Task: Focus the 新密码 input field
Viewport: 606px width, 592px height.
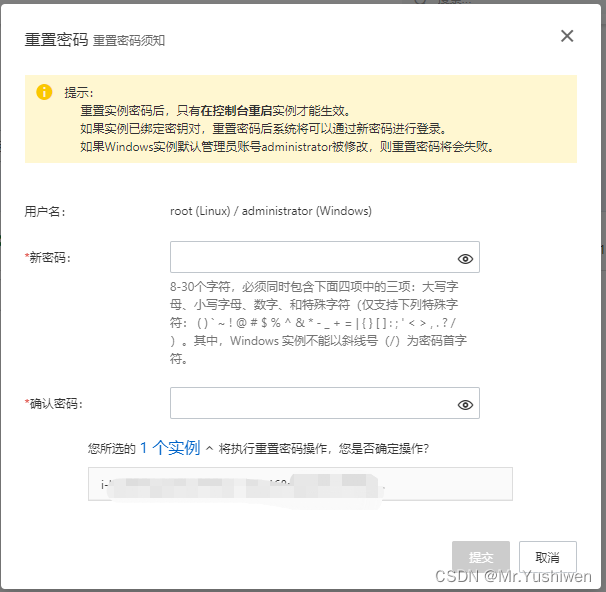Action: pos(310,258)
